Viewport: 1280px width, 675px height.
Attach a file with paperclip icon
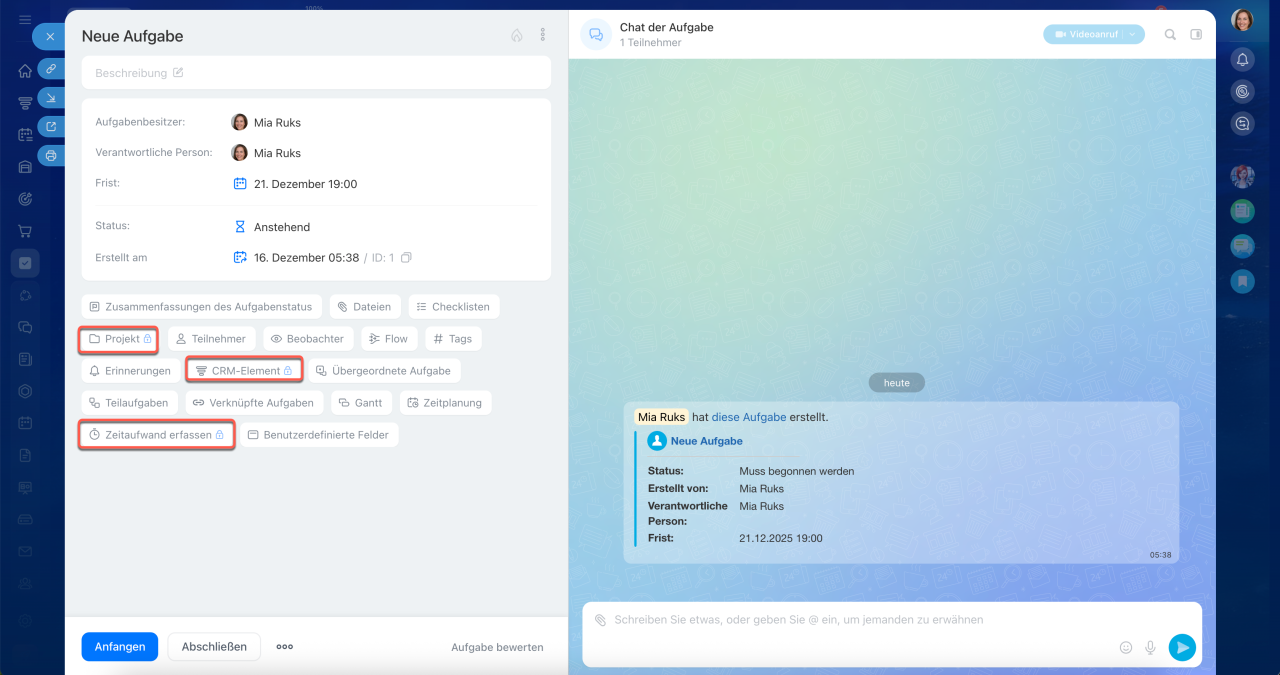click(600, 620)
